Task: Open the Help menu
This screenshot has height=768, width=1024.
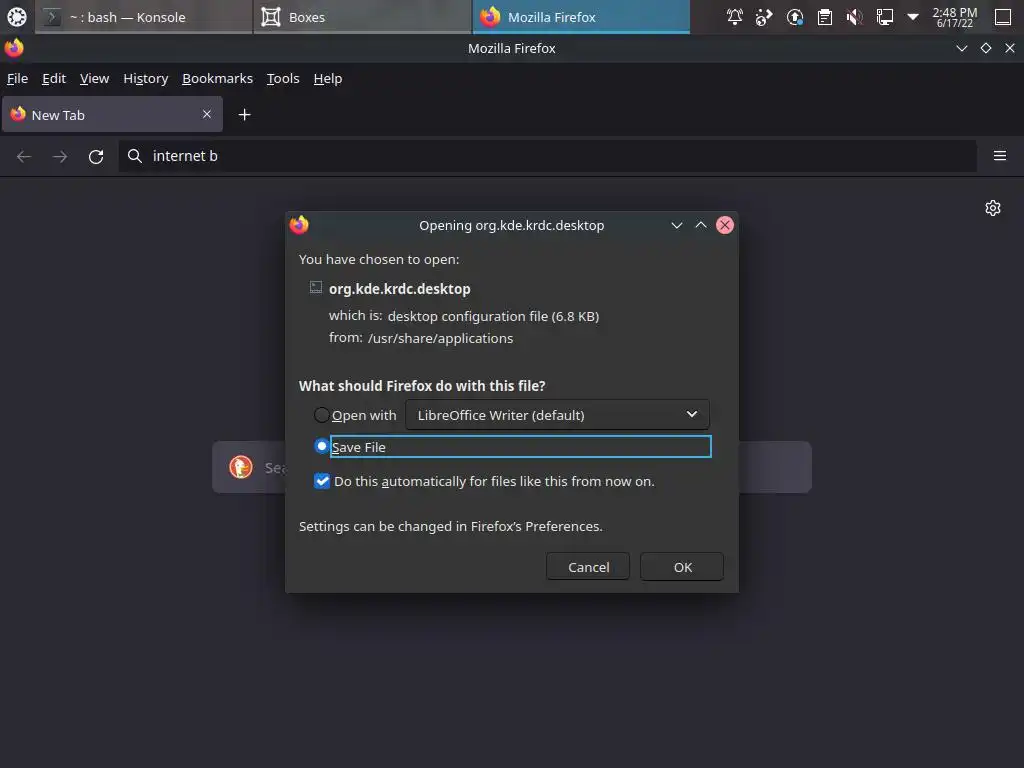Action: point(328,78)
